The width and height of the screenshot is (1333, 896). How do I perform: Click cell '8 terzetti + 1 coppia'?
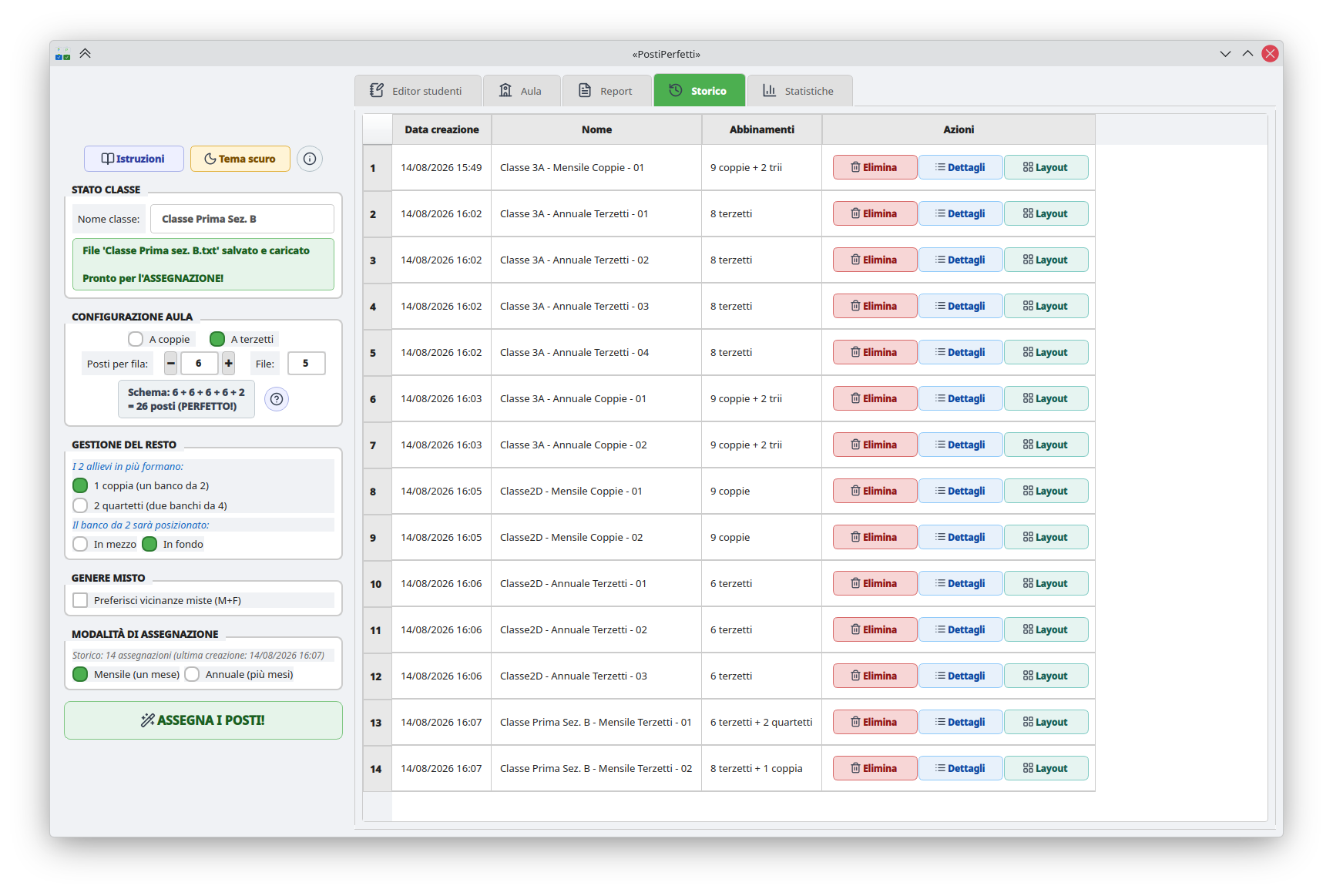point(761,768)
